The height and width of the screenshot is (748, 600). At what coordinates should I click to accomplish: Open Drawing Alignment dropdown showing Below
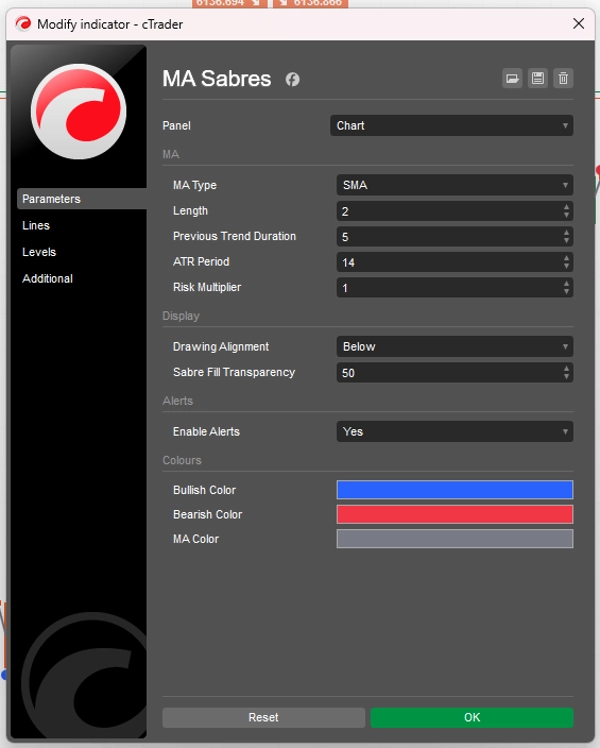click(455, 347)
